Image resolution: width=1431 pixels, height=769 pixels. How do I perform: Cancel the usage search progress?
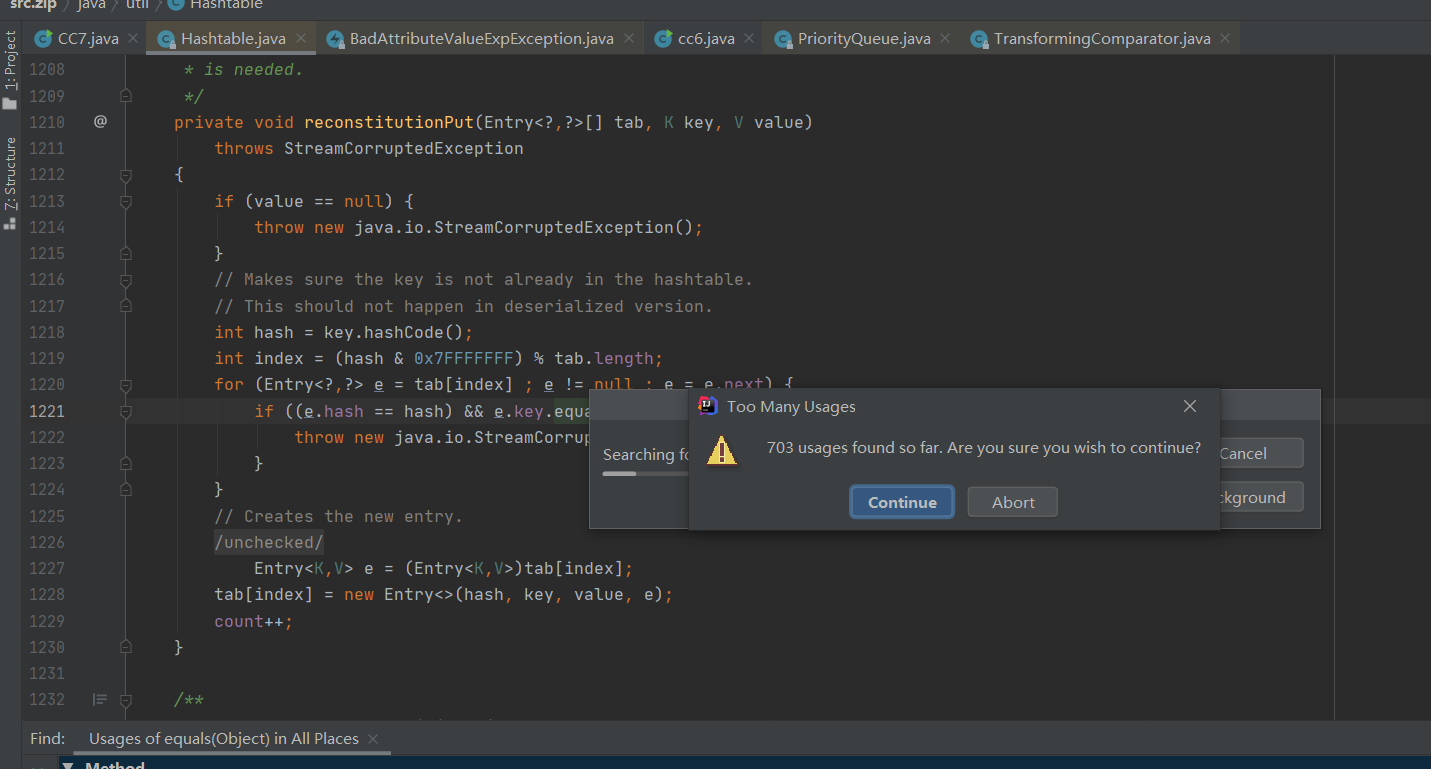[1261, 453]
